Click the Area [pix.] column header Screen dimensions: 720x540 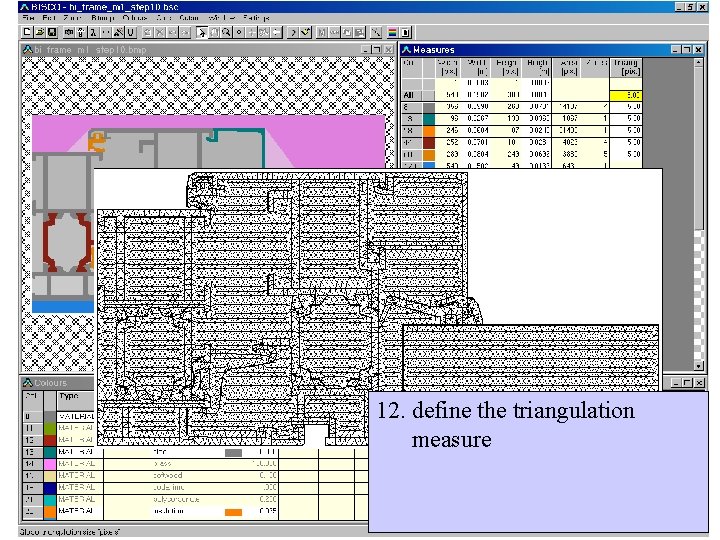pos(567,67)
